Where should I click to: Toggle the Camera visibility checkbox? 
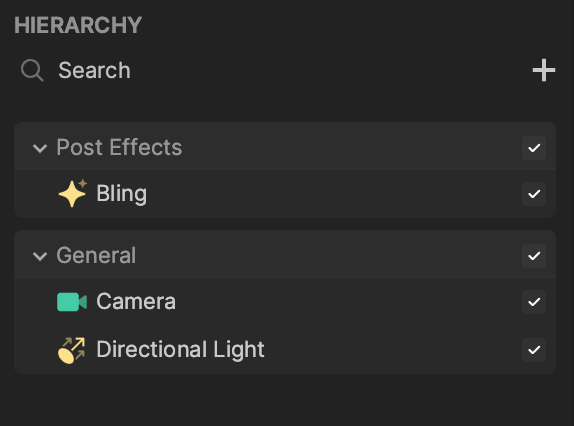(x=534, y=302)
